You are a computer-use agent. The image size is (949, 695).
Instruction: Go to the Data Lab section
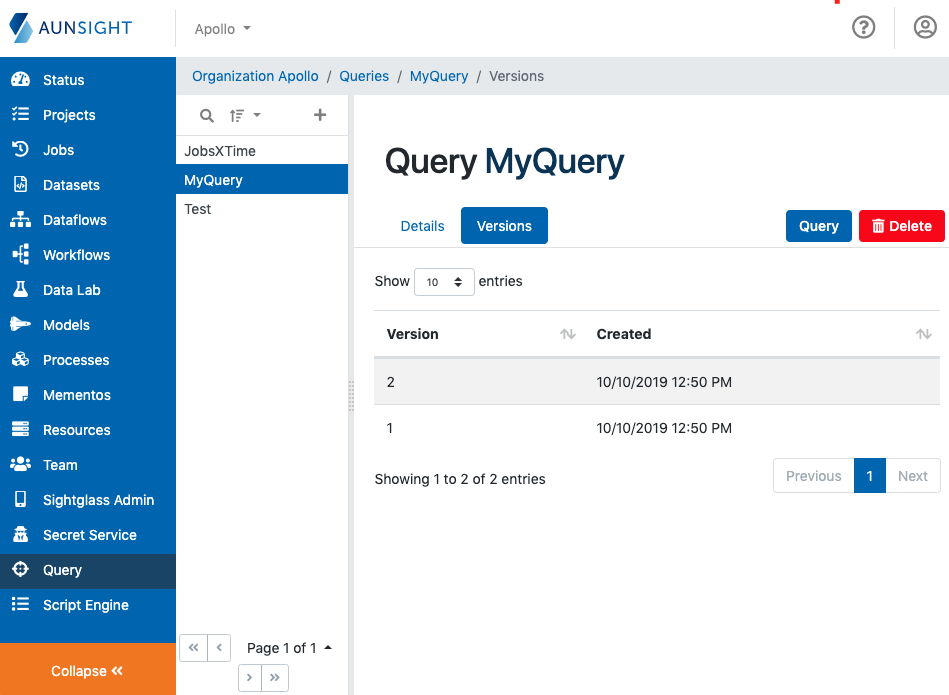point(68,290)
